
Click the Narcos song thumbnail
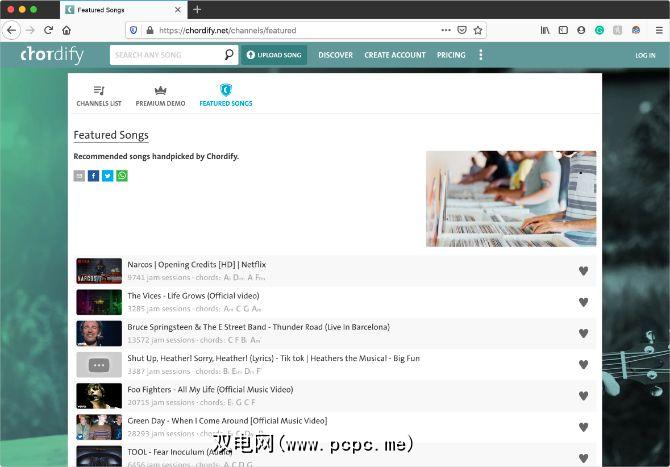coord(99,271)
